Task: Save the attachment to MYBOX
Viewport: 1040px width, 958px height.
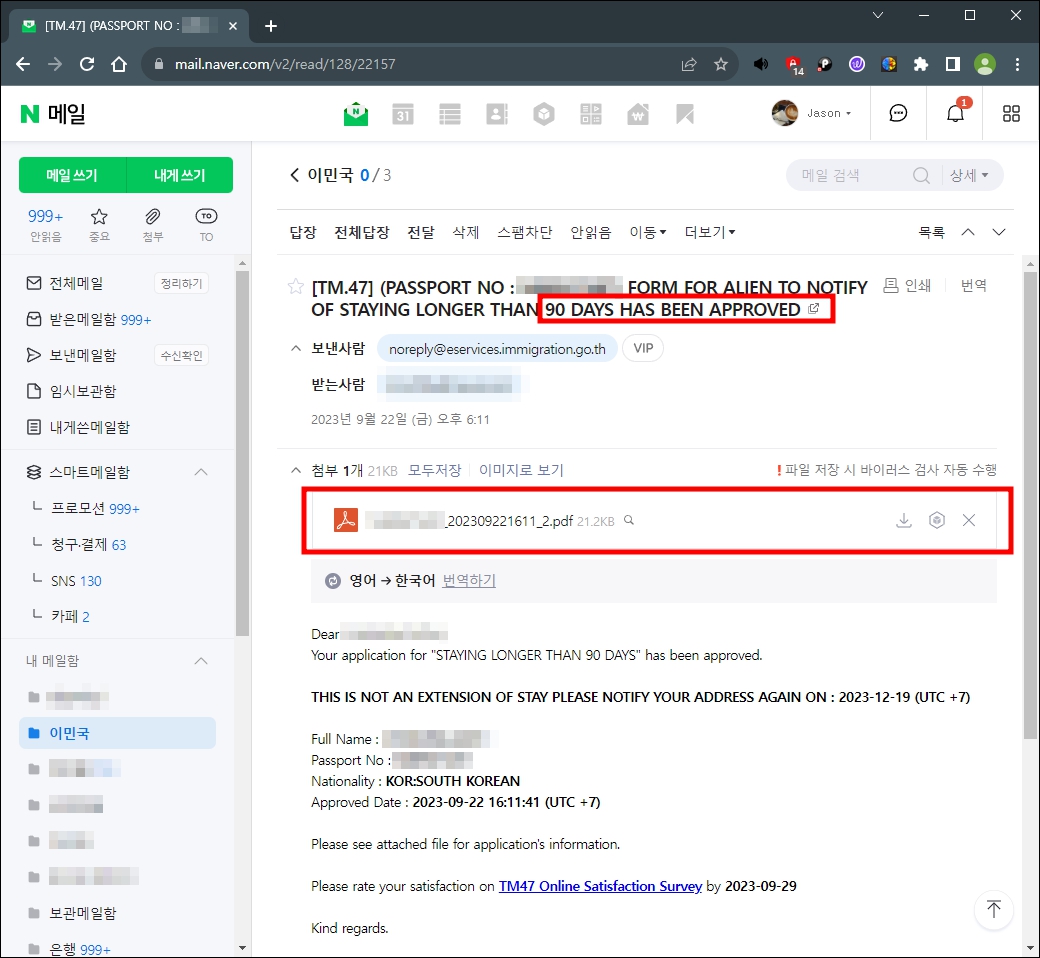Action: [x=937, y=520]
